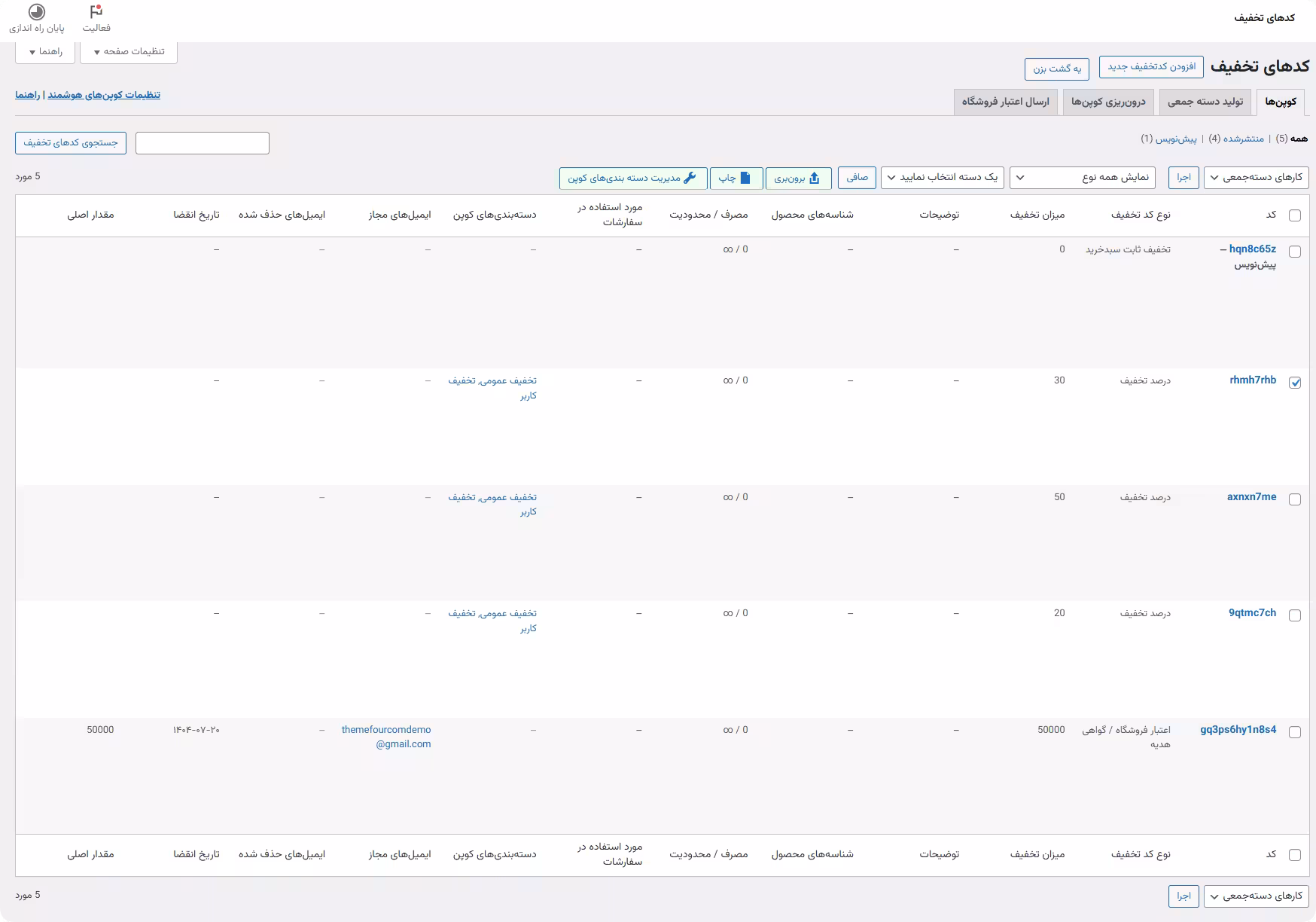Open مدیریت دسته بندی‌های کوپن button
The image size is (1316, 922).
click(x=633, y=179)
